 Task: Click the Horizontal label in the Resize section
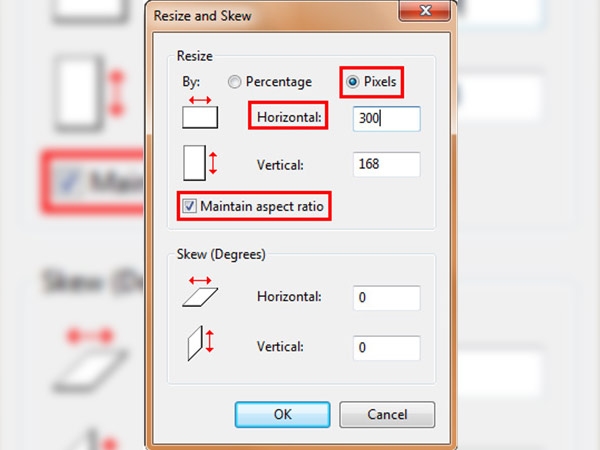pyautogui.click(x=289, y=117)
